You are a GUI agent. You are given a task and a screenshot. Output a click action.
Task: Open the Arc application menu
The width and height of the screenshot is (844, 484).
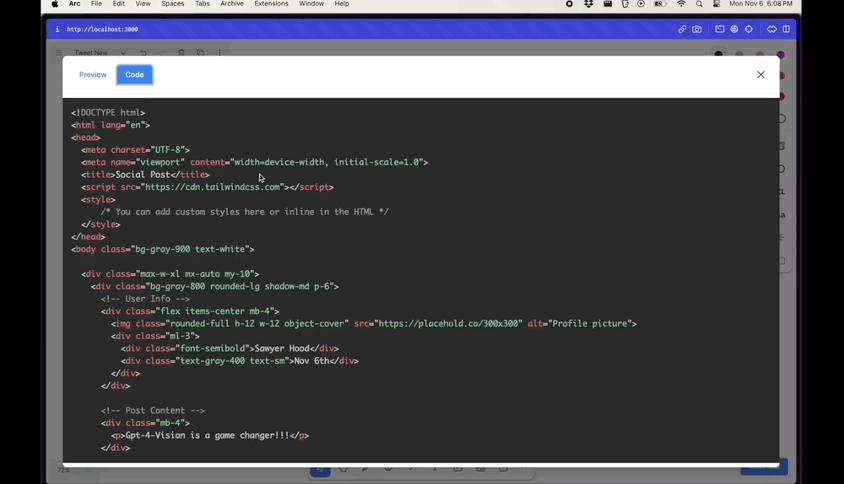pos(75,4)
